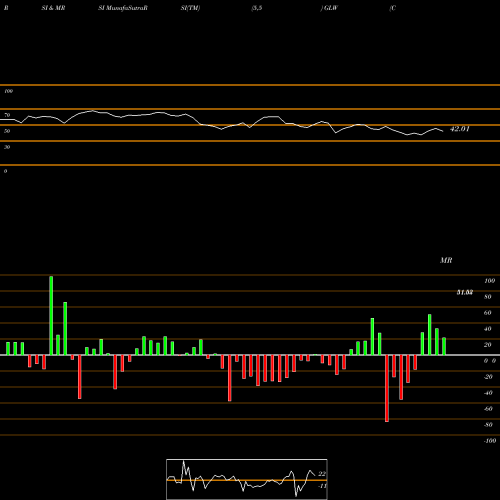Click the end of the white RSI line
The width and height of the screenshot is (500, 500).
coord(443,131)
